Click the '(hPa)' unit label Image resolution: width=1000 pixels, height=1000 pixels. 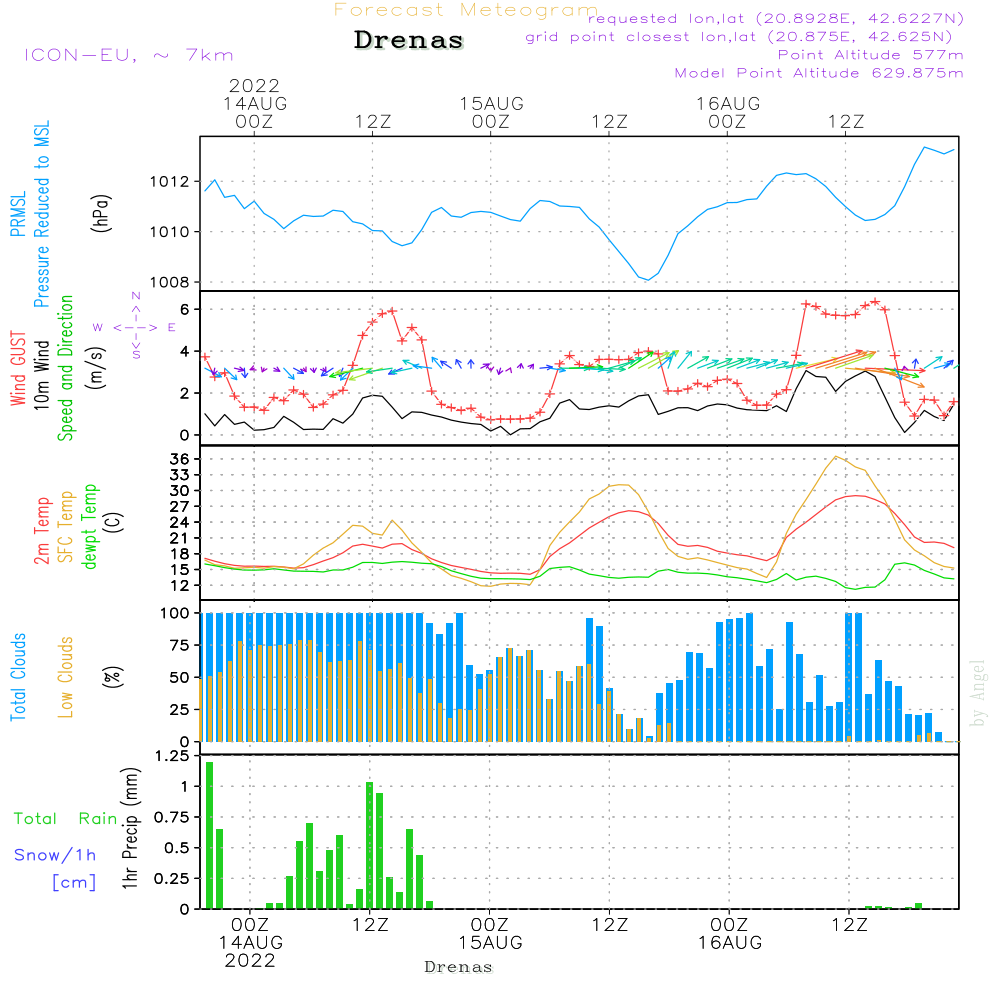[x=101, y=213]
